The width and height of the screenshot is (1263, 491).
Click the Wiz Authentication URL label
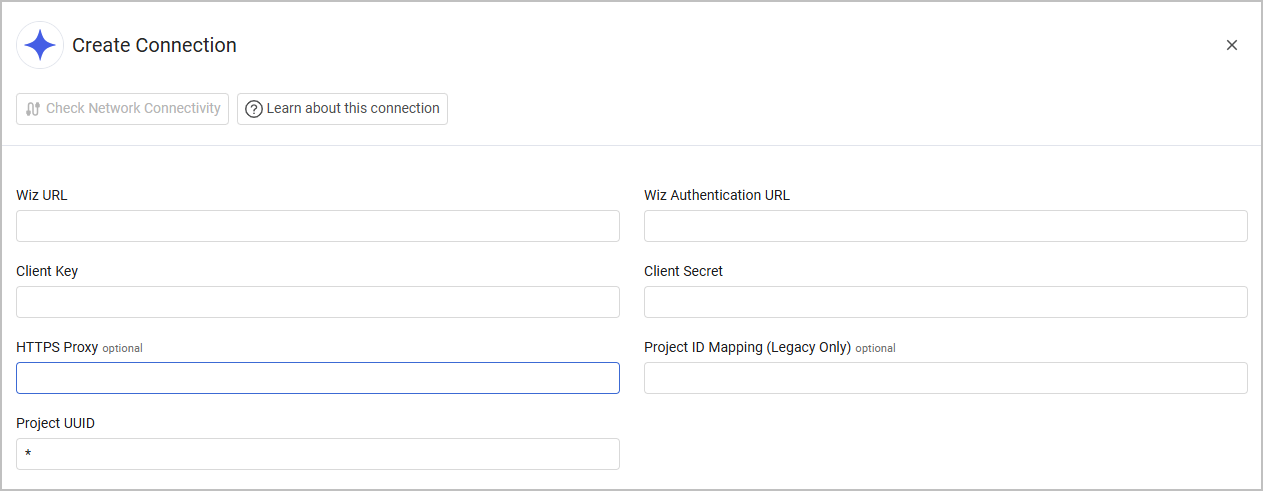716,195
